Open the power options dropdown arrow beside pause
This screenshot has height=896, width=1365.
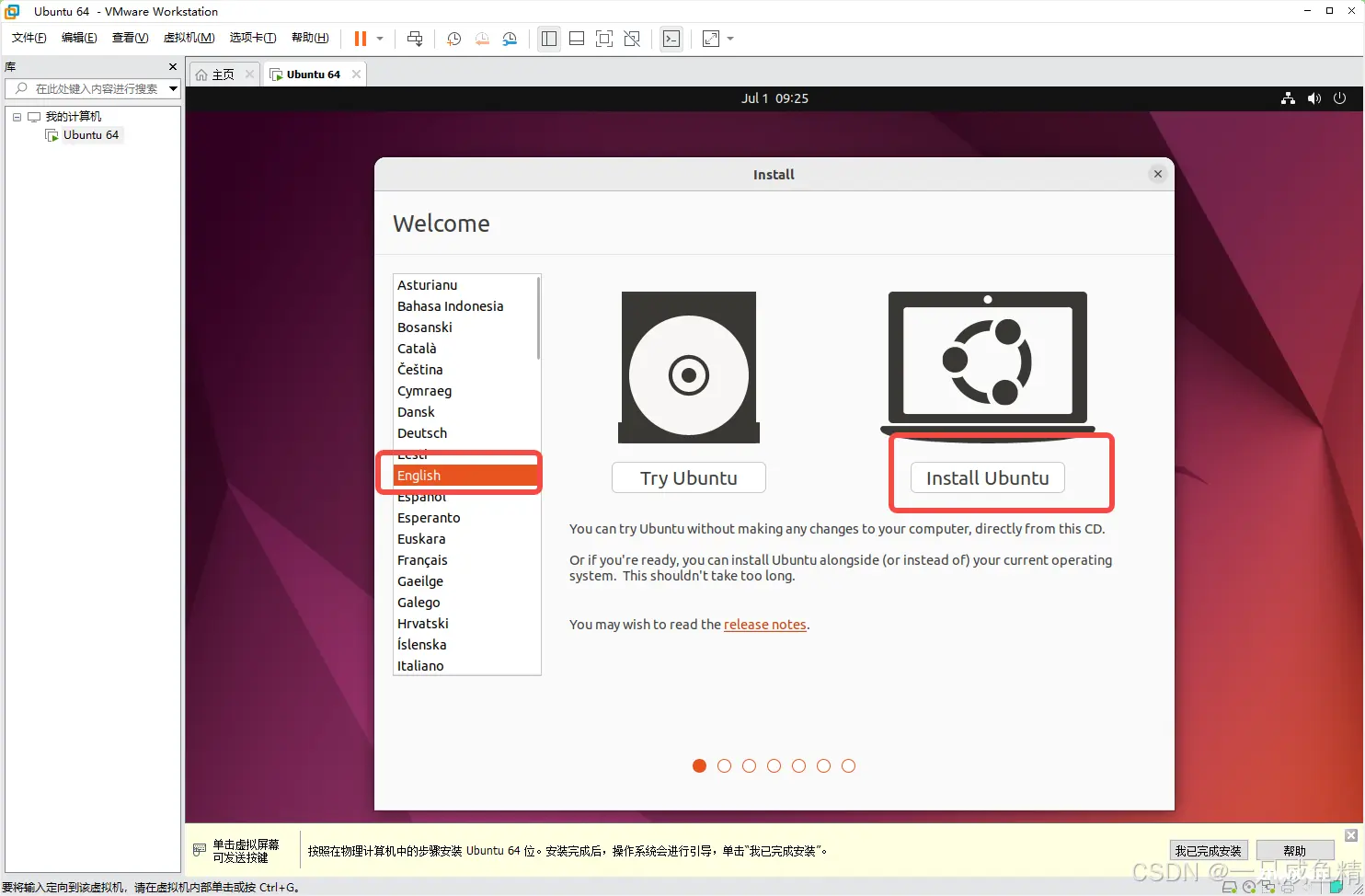(x=380, y=39)
